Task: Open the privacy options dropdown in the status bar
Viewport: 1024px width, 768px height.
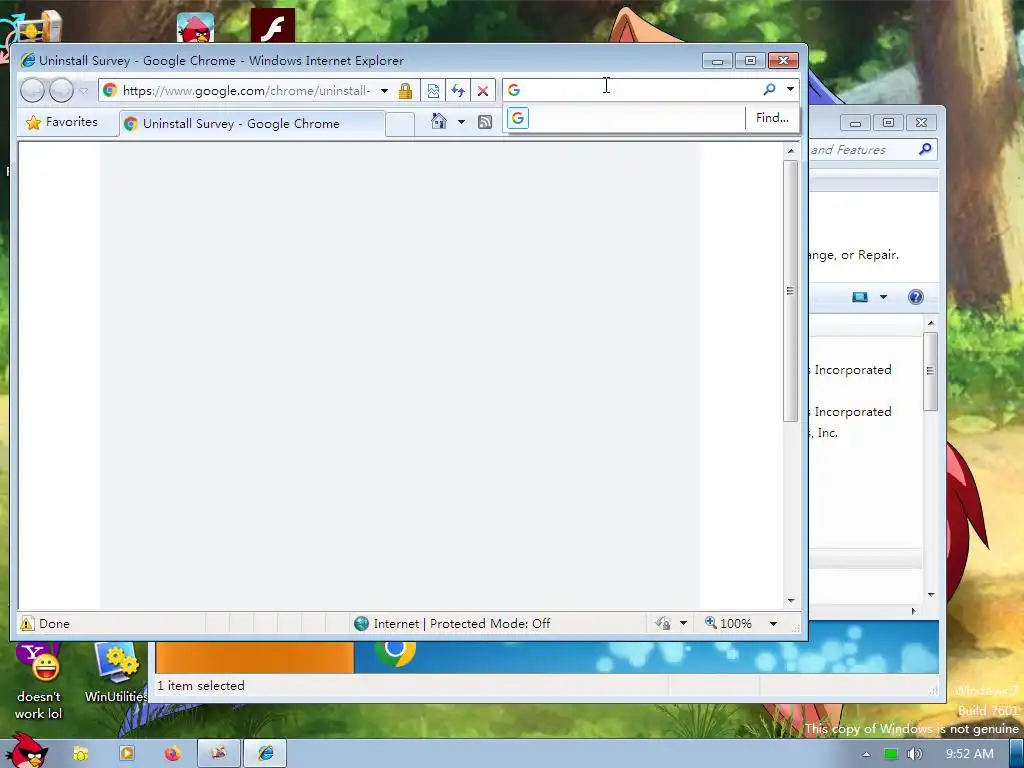Action: (683, 624)
